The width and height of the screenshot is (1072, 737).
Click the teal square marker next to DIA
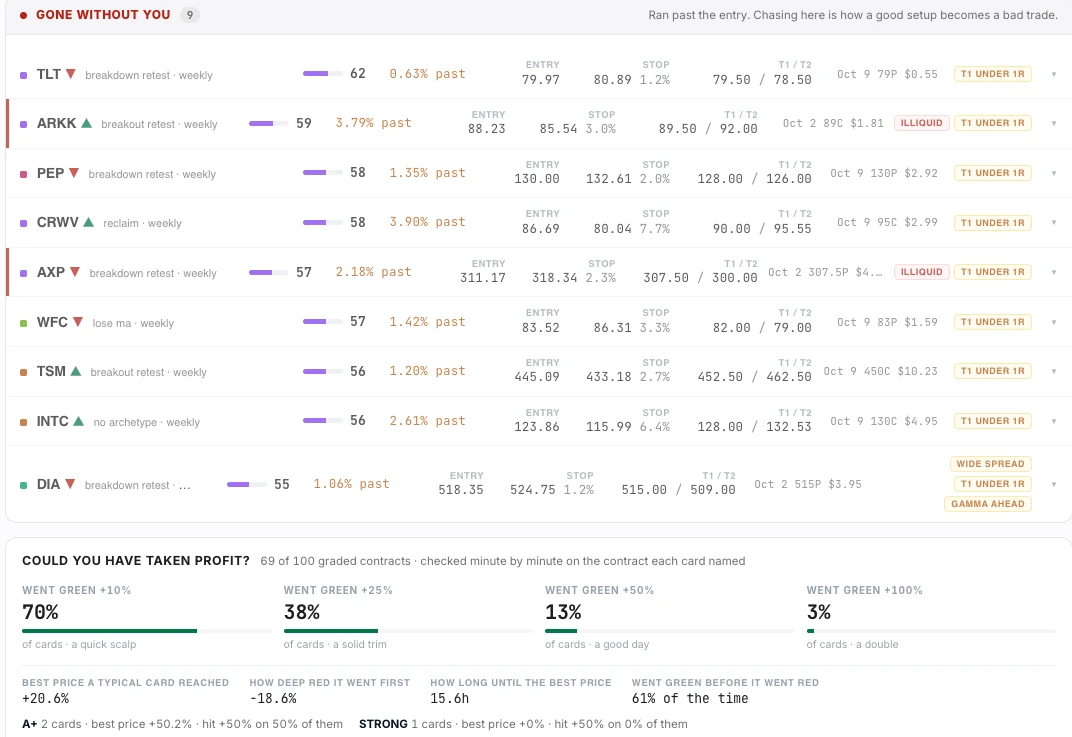pyautogui.click(x=23, y=485)
